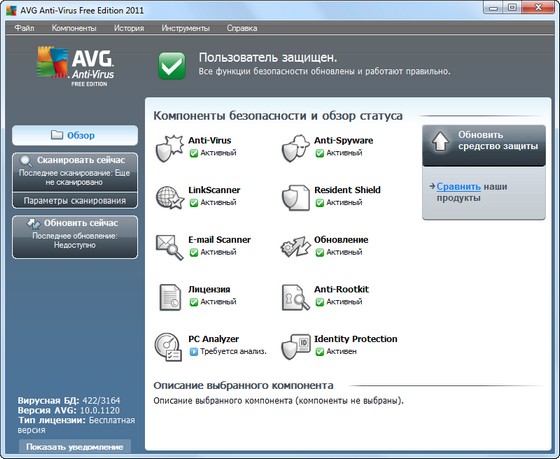Click the green status check under Anti-Rootkit

(320, 302)
